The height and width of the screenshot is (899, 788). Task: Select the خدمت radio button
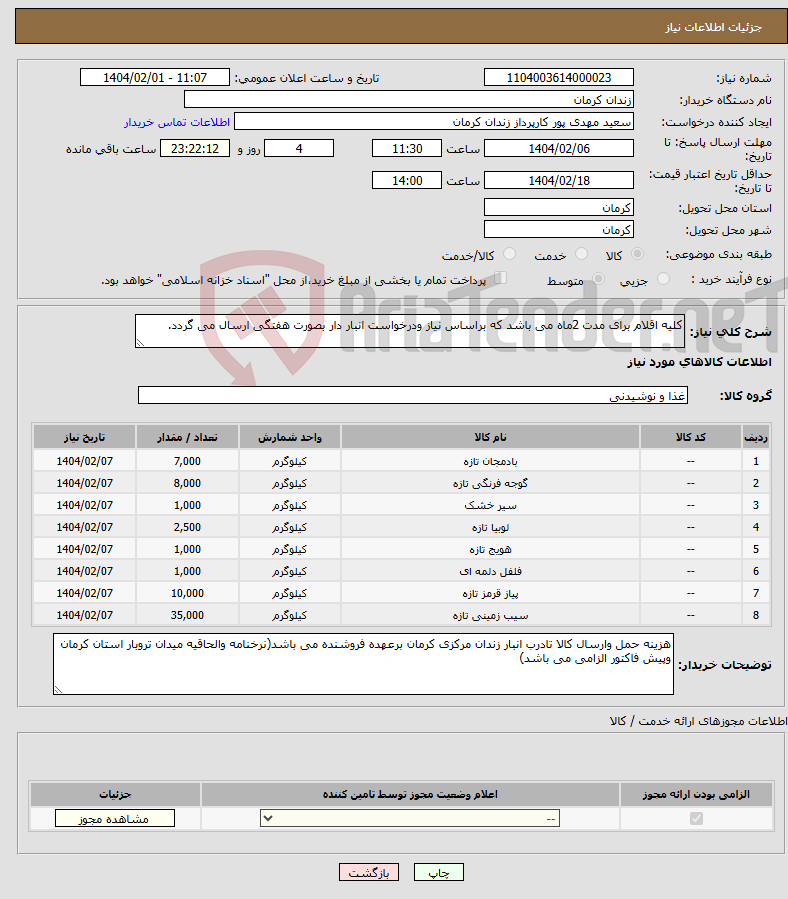(x=581, y=254)
